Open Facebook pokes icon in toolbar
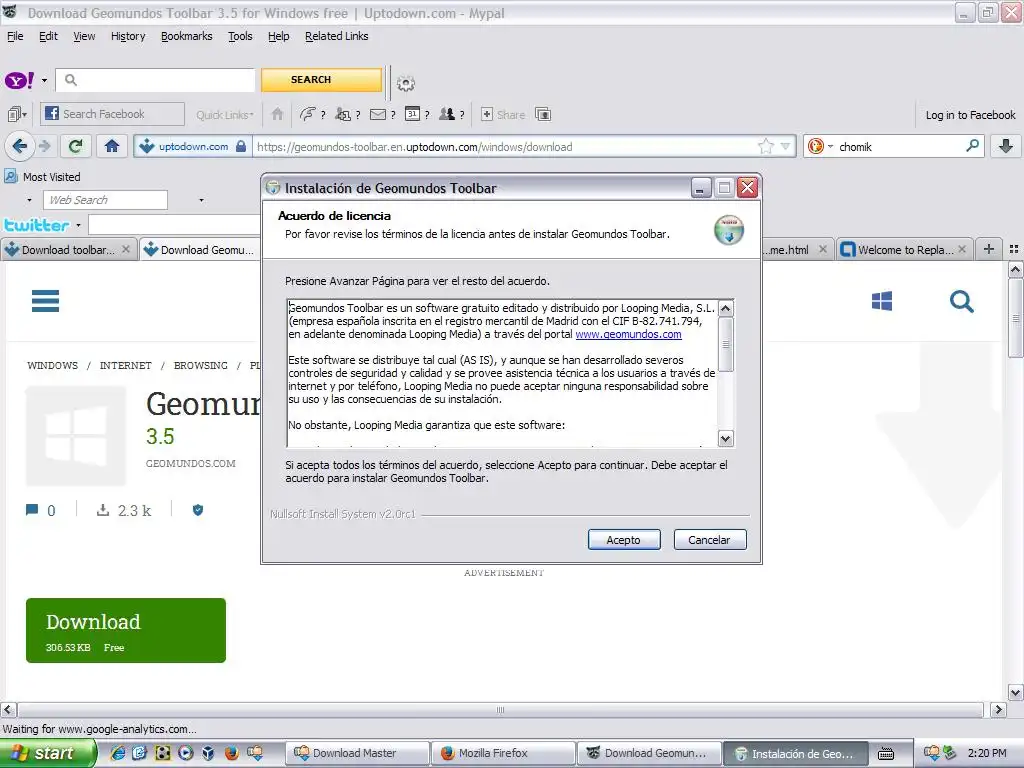 307,114
